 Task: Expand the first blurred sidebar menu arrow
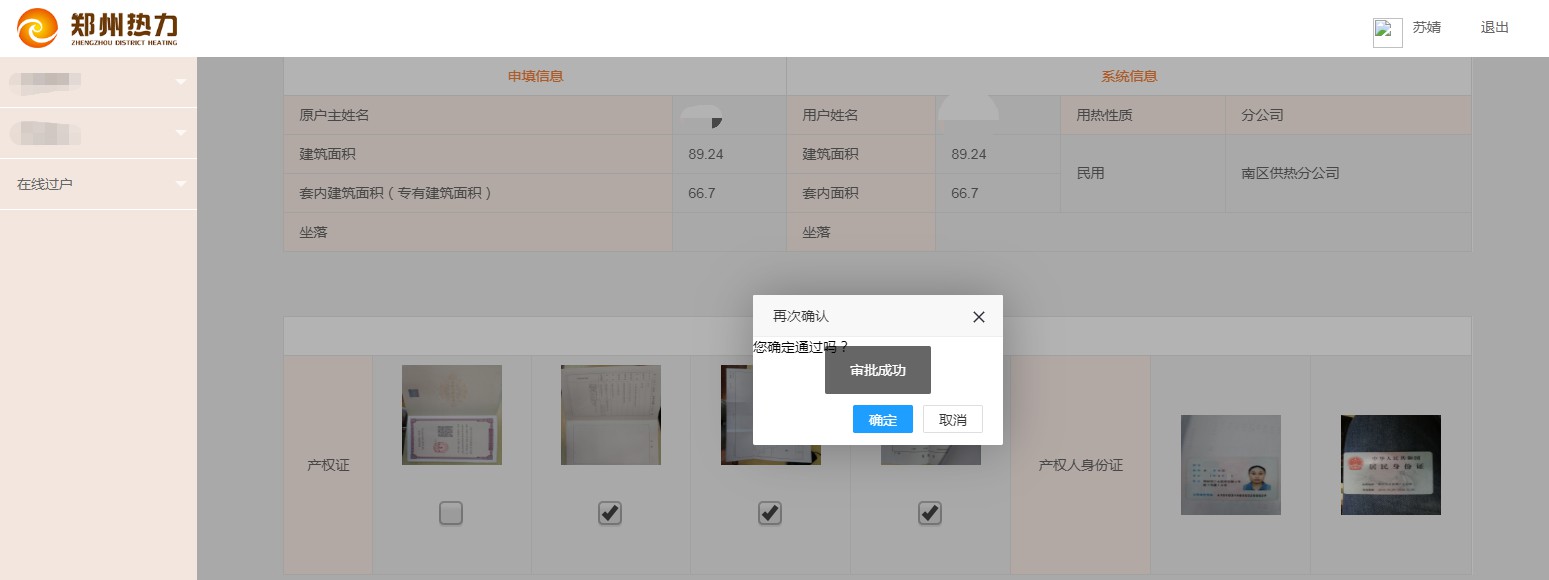coord(181,82)
